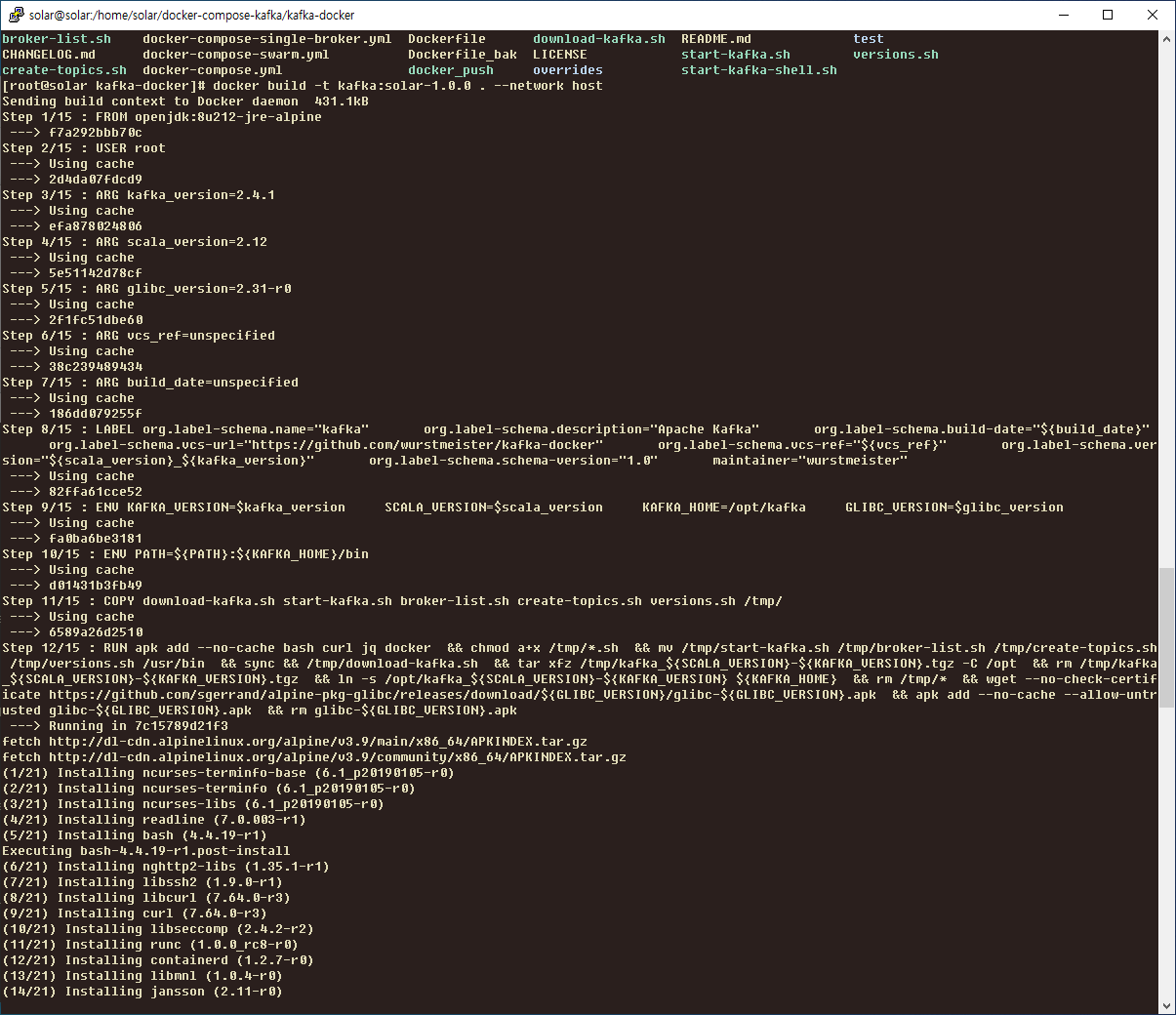Viewport: 1176px width, 1015px height.
Task: Click image hash f7a292bbb70c
Action: [x=96, y=133]
